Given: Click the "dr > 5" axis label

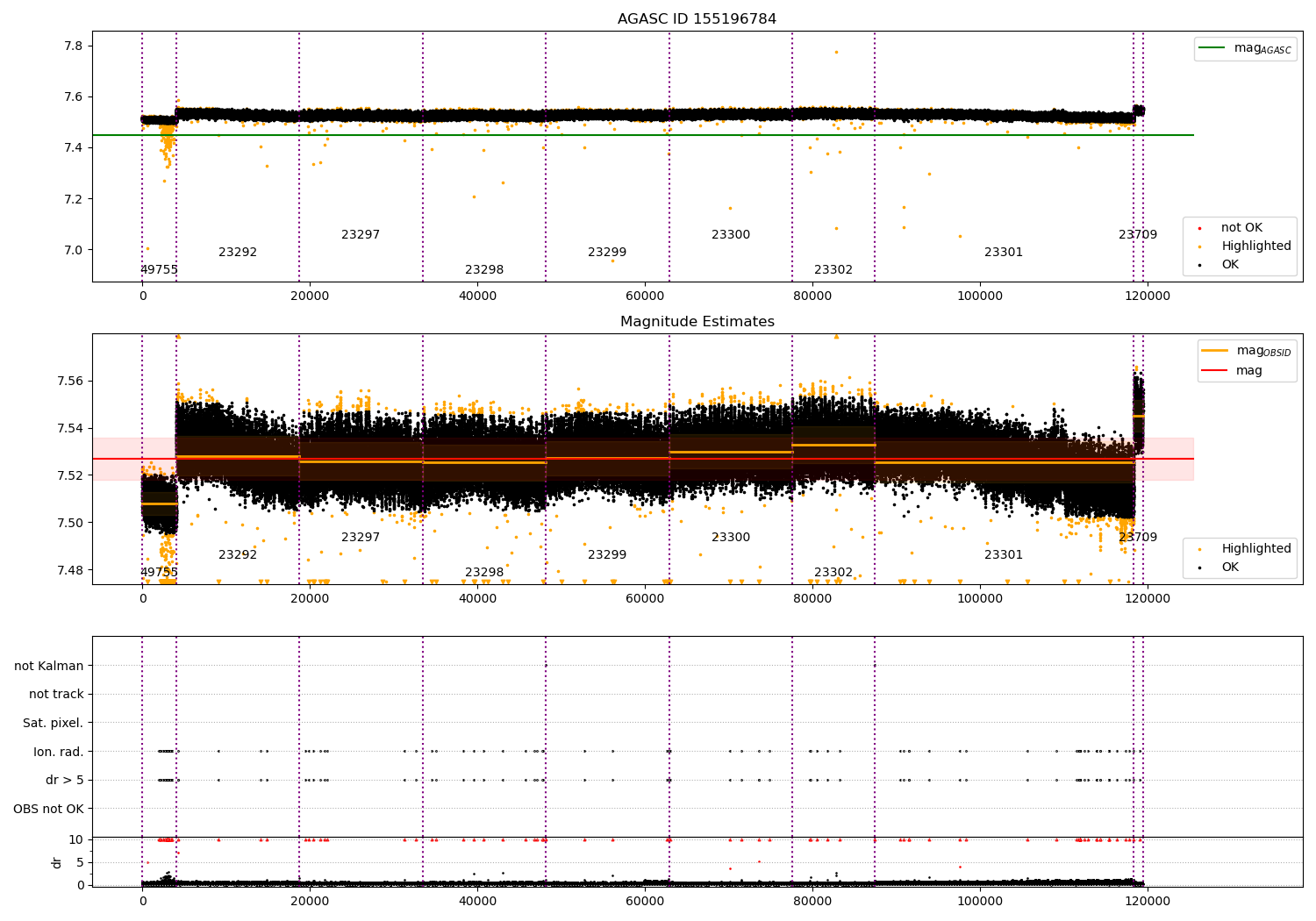Looking at the screenshot, I should (65, 781).
